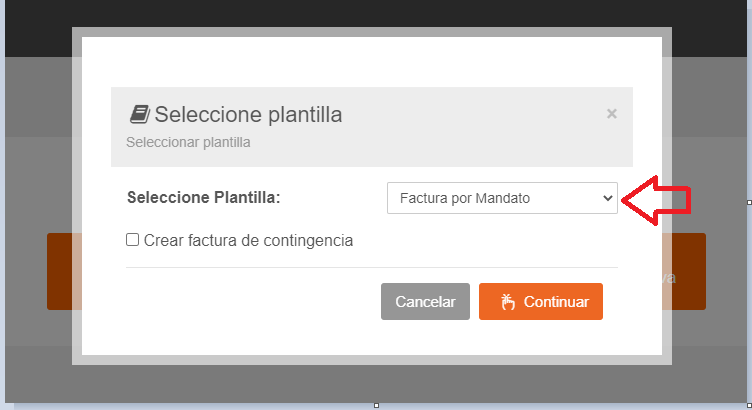Expand the template dropdown chevron arrow
752x410 pixels.
pyautogui.click(x=608, y=198)
